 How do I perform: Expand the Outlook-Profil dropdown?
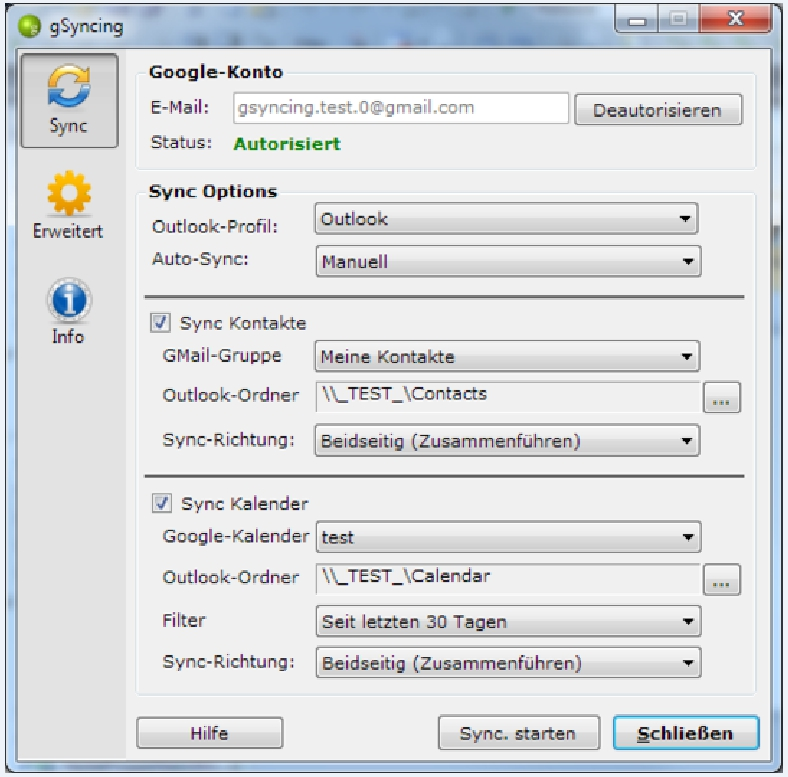(x=506, y=219)
